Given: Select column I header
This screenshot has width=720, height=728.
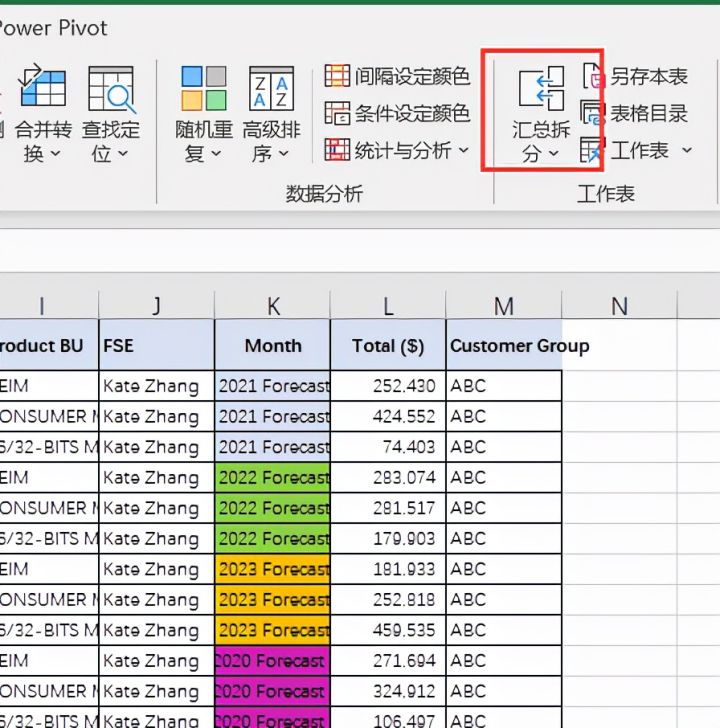Looking at the screenshot, I should [49, 306].
